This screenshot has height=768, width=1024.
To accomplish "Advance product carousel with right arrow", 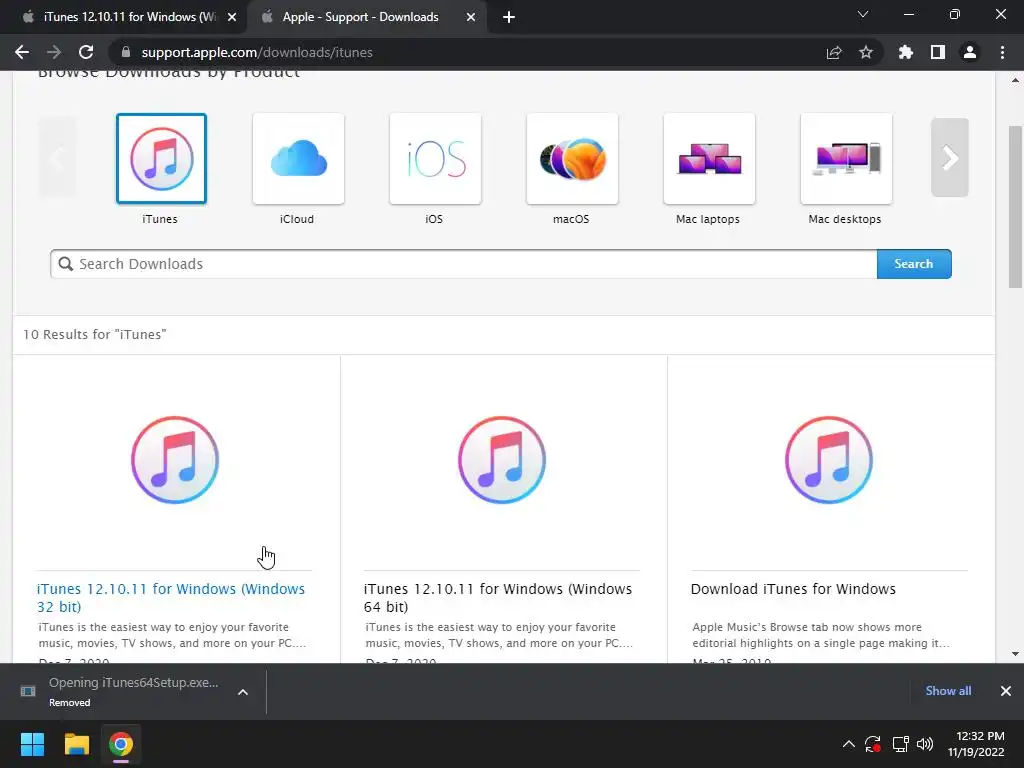I will click(x=950, y=157).
